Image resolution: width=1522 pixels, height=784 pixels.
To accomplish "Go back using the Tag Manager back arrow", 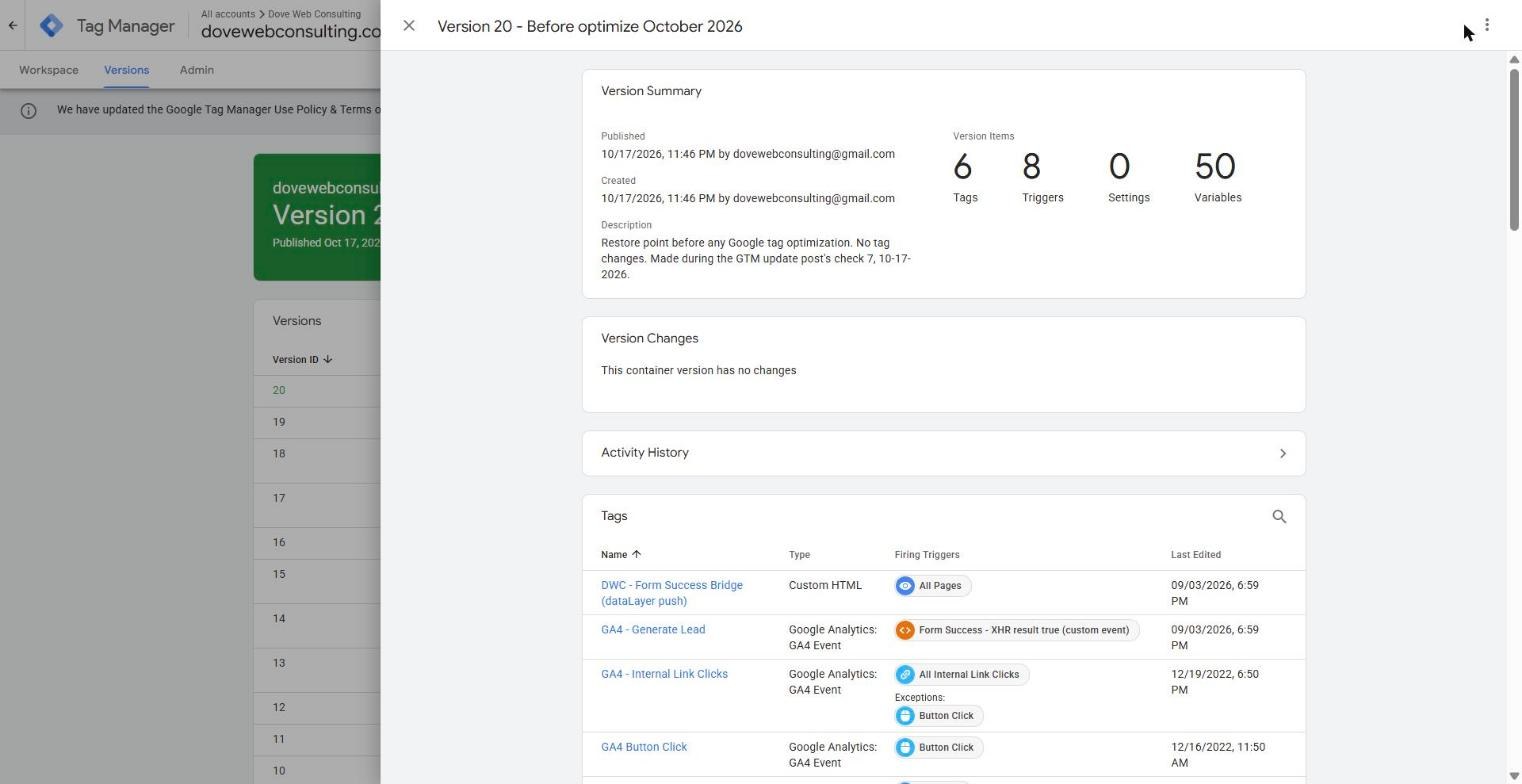I will click(12, 26).
